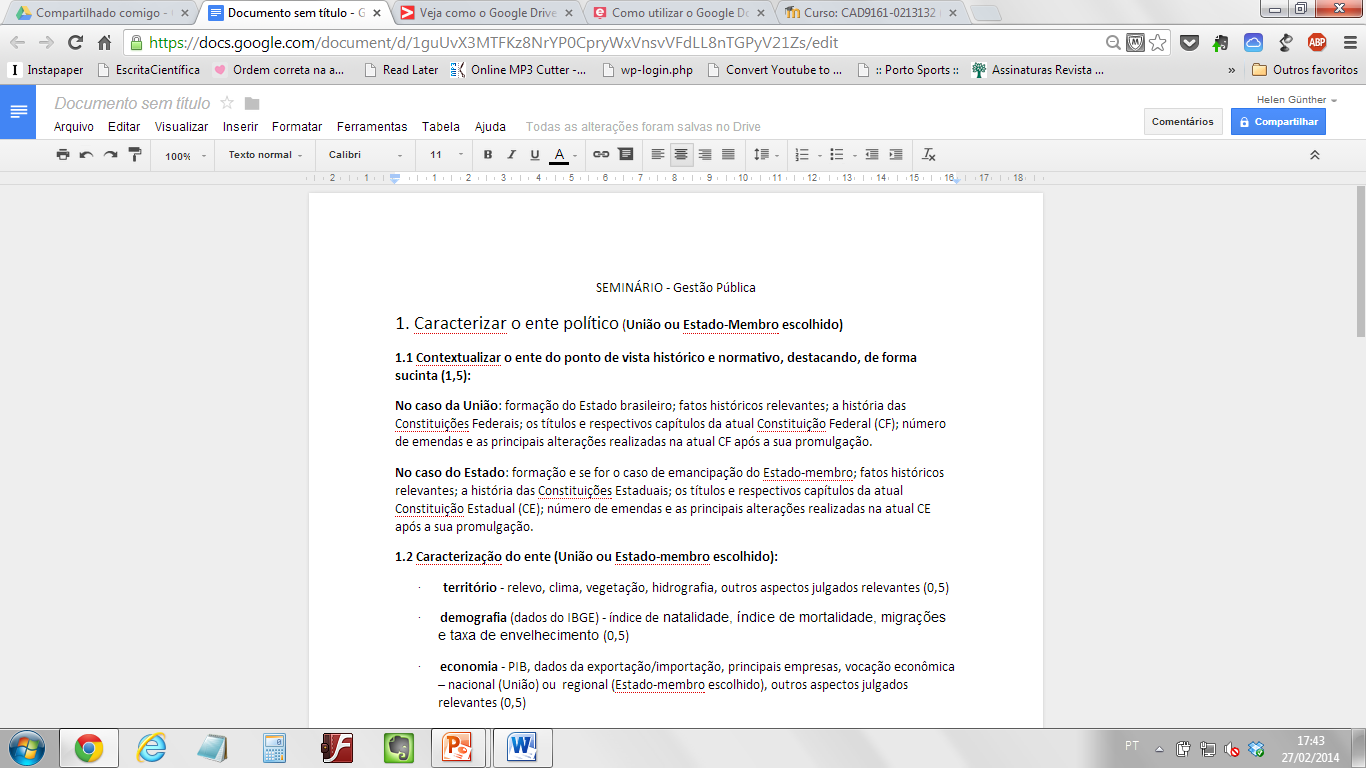Click the zoom magnifier icon in the address bar
Viewport: 1366px width, 768px height.
(x=1113, y=42)
